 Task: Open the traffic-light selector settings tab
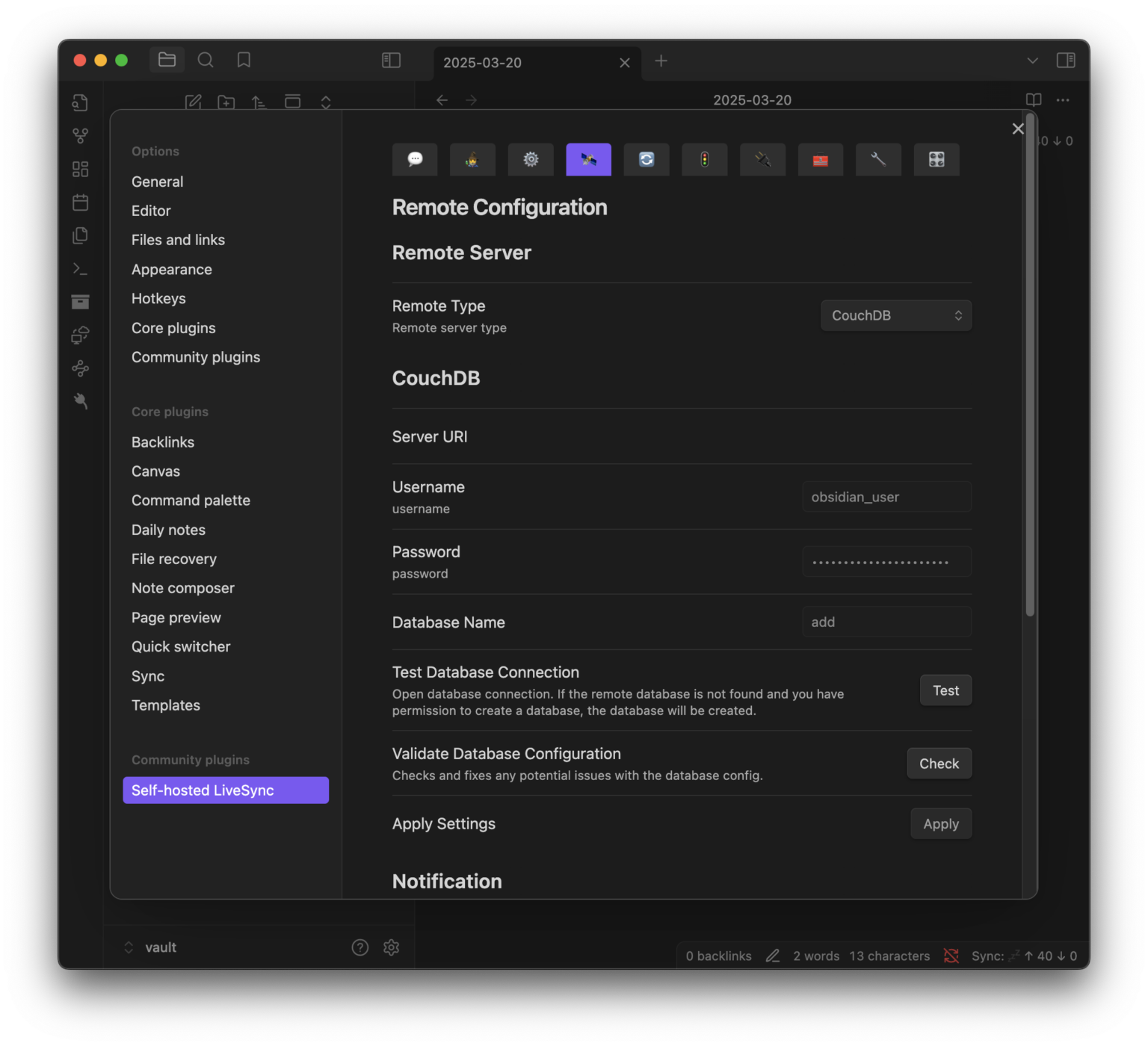[704, 159]
